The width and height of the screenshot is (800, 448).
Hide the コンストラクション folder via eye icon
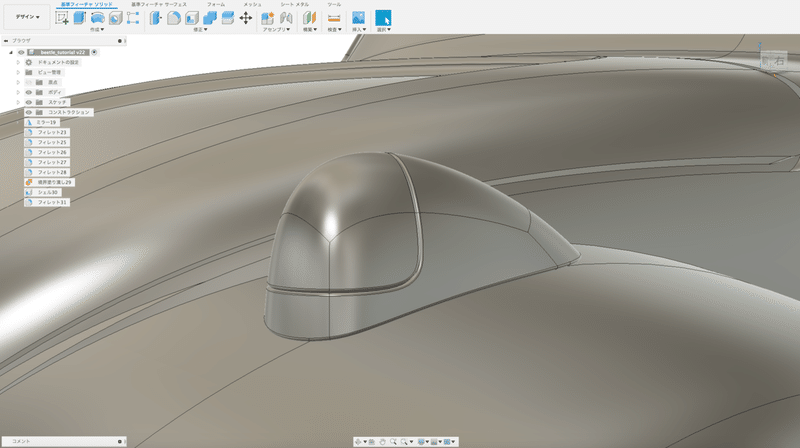click(29, 112)
